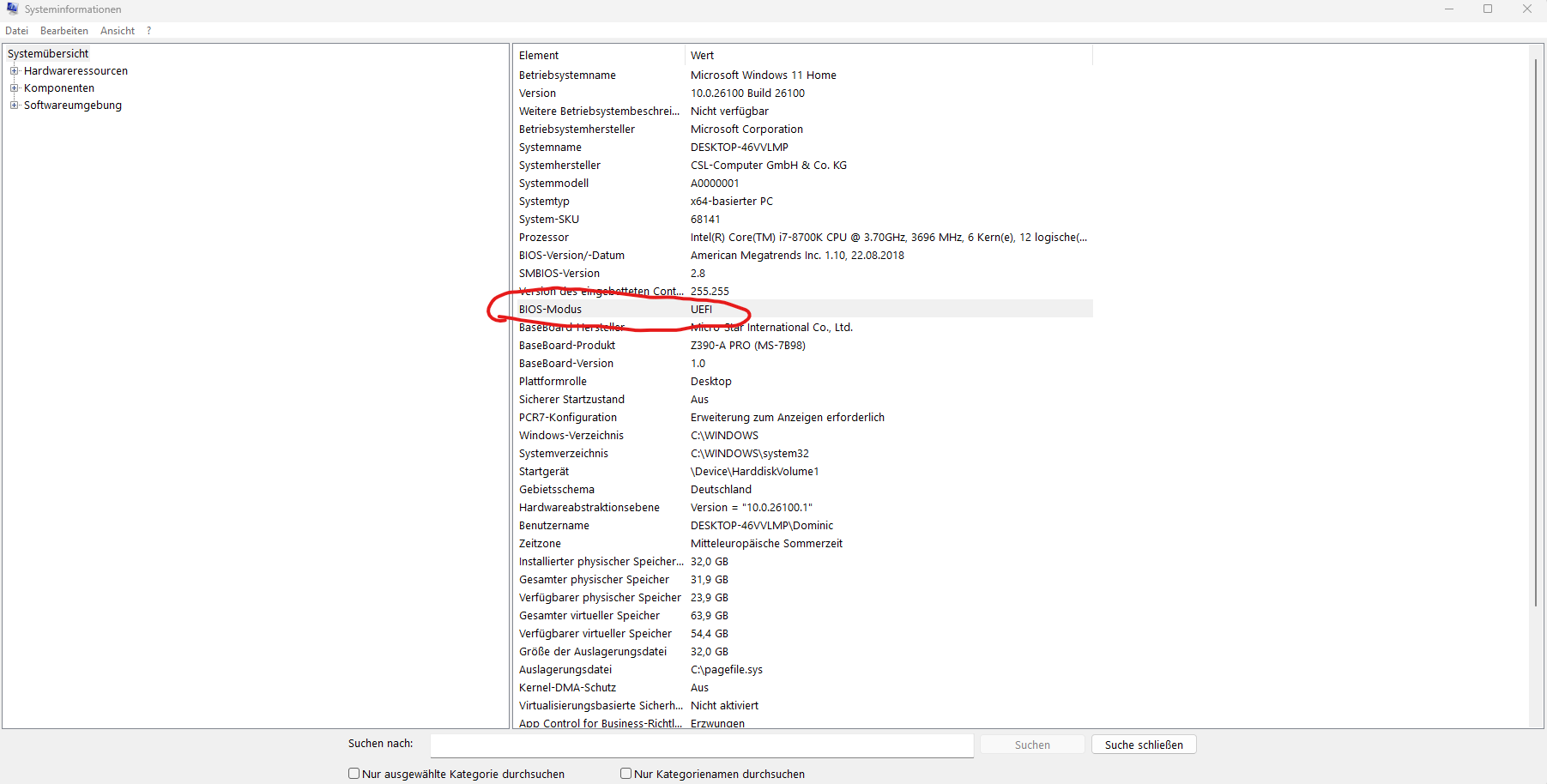Select the 10.0.26100 Build 26100 value
1547x784 pixels.
coord(747,93)
